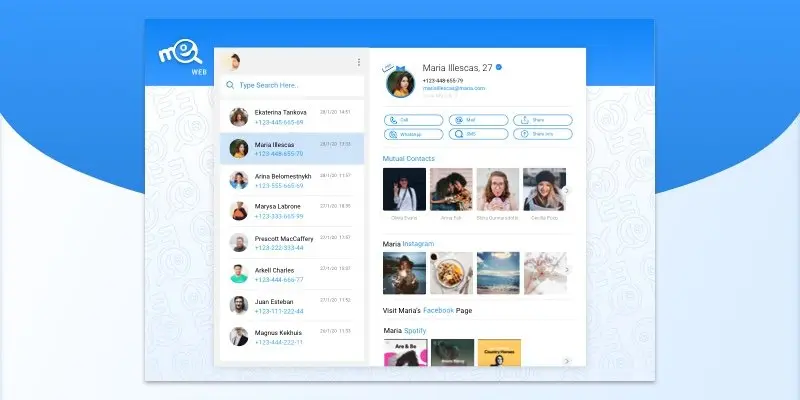Viewport: 800px width, 400px height.
Task: Open mutual contact Olivia Evans' photo
Action: click(405, 189)
